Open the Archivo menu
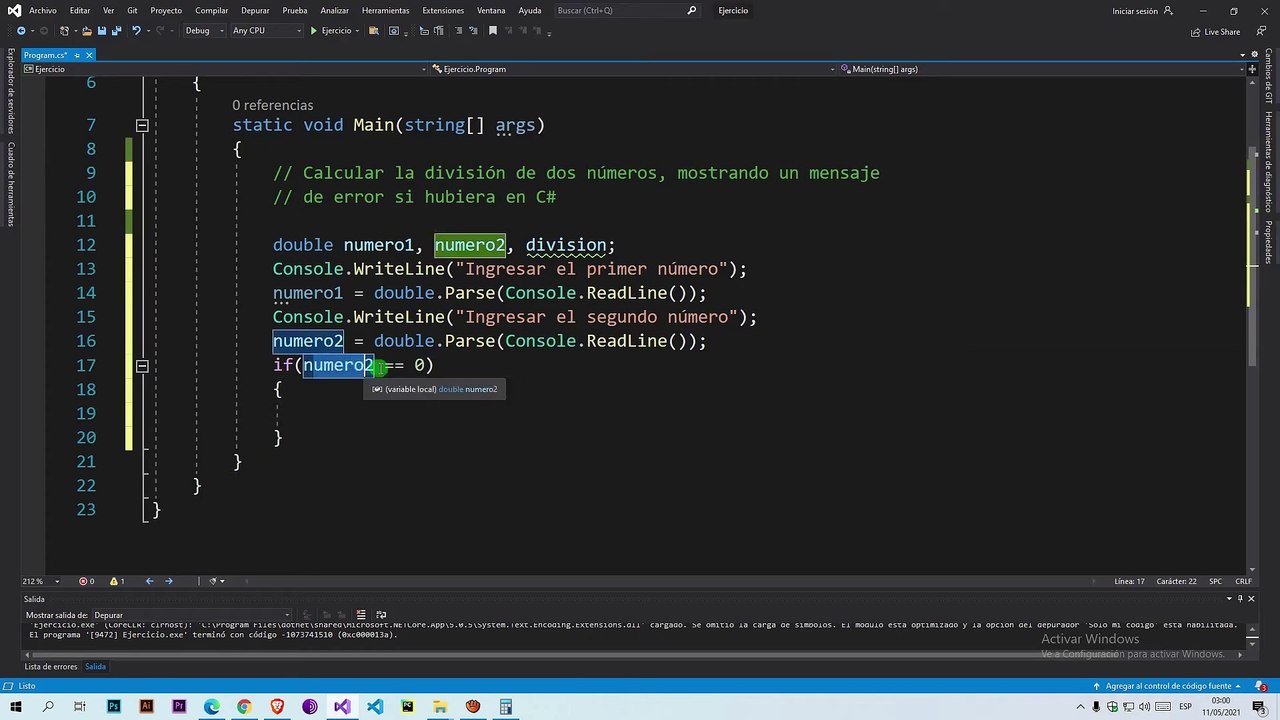1280x720 pixels. tap(43, 10)
